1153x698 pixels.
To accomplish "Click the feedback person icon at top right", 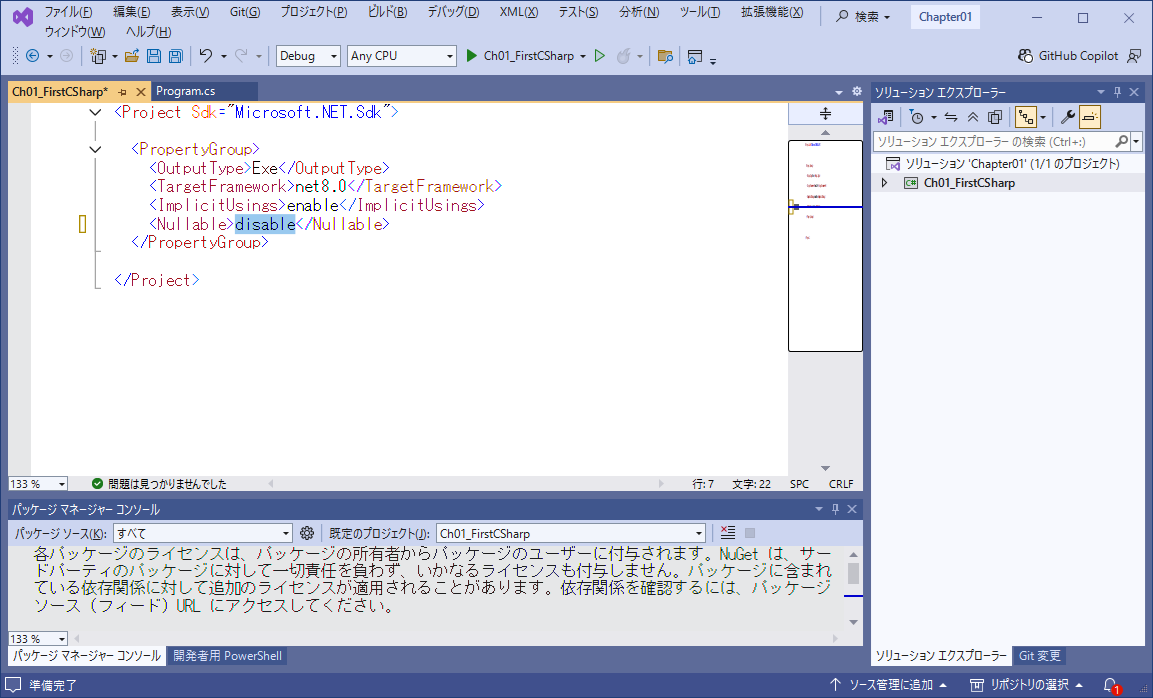I will (1135, 56).
